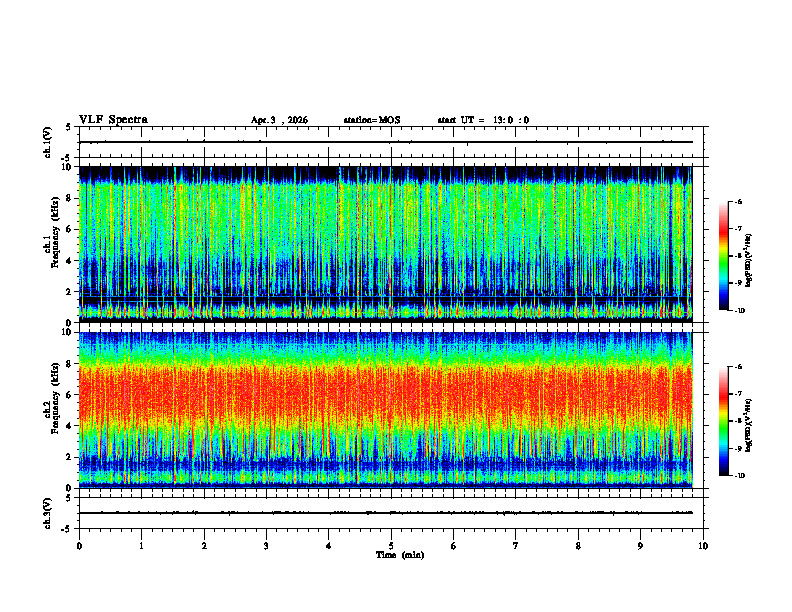Click the ch.2 frequency tick "4"
Image resolution: width=792 pixels, height=612 pixels.
70,426
